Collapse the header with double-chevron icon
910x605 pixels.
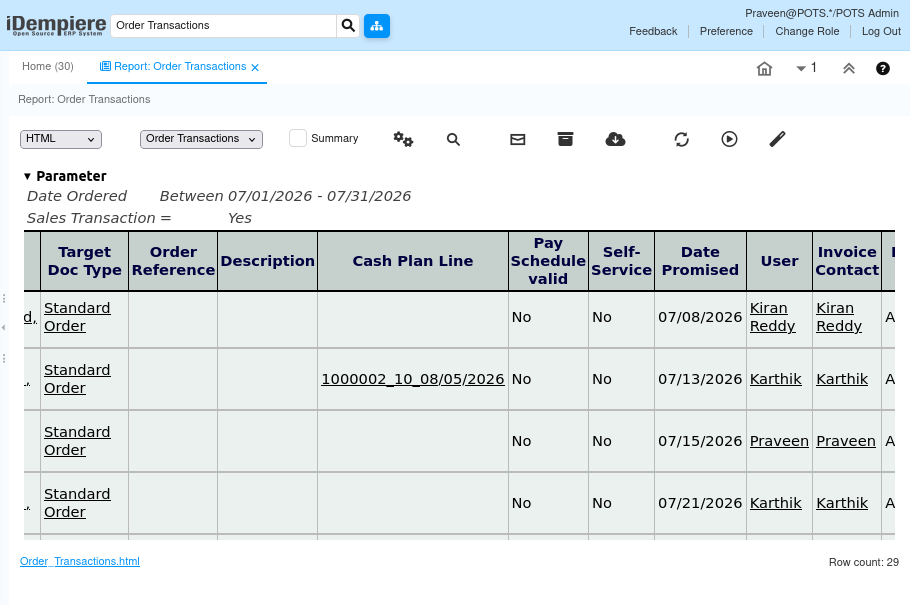[848, 69]
